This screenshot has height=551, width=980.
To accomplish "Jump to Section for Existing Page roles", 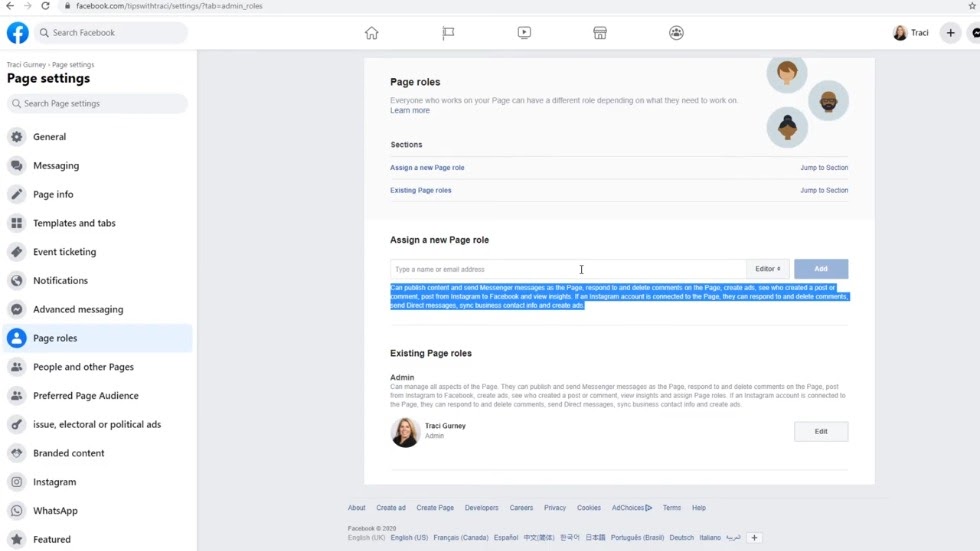I will [x=824, y=190].
